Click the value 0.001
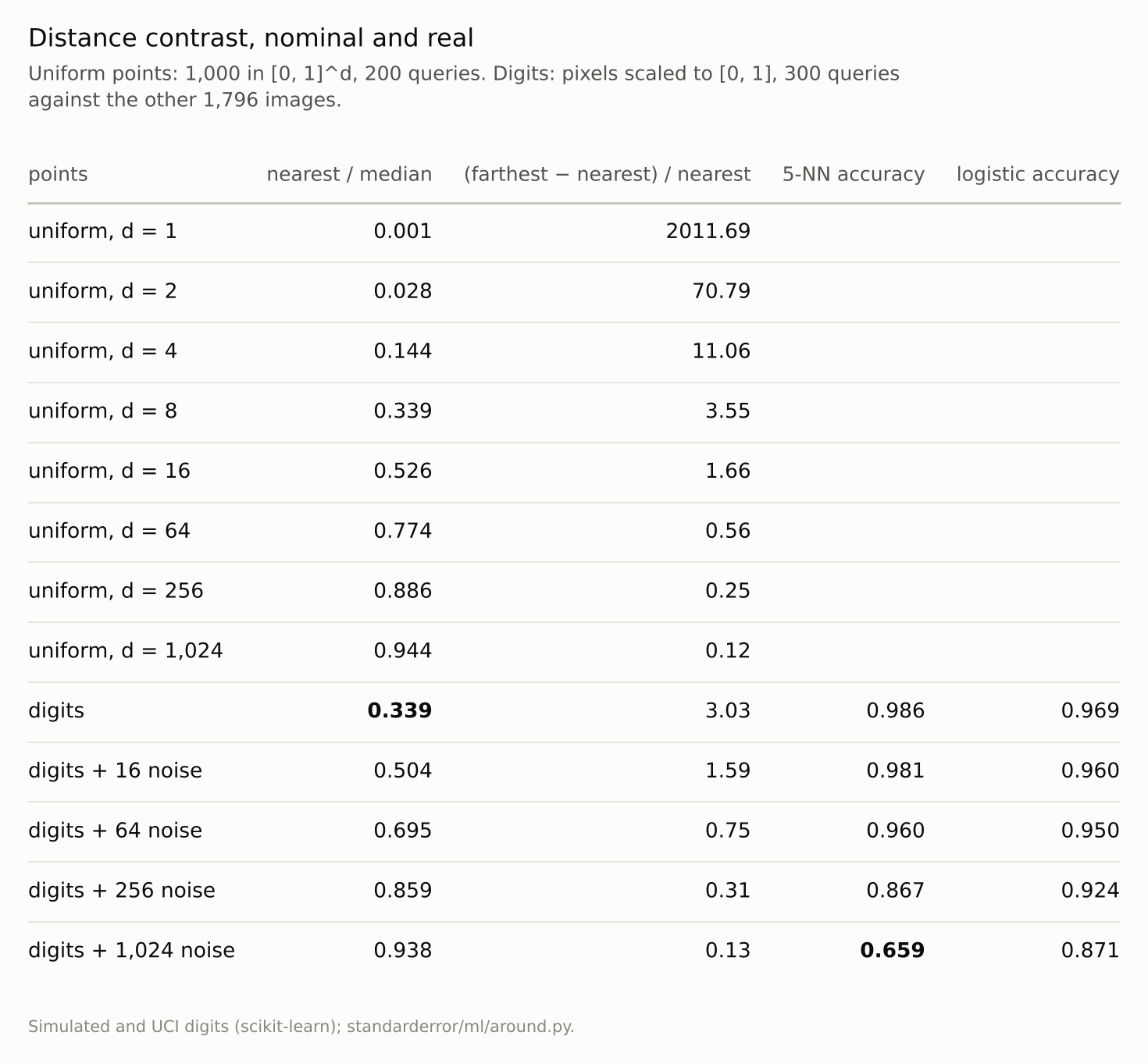Image resolution: width=1148 pixels, height=1064 pixels. [403, 232]
